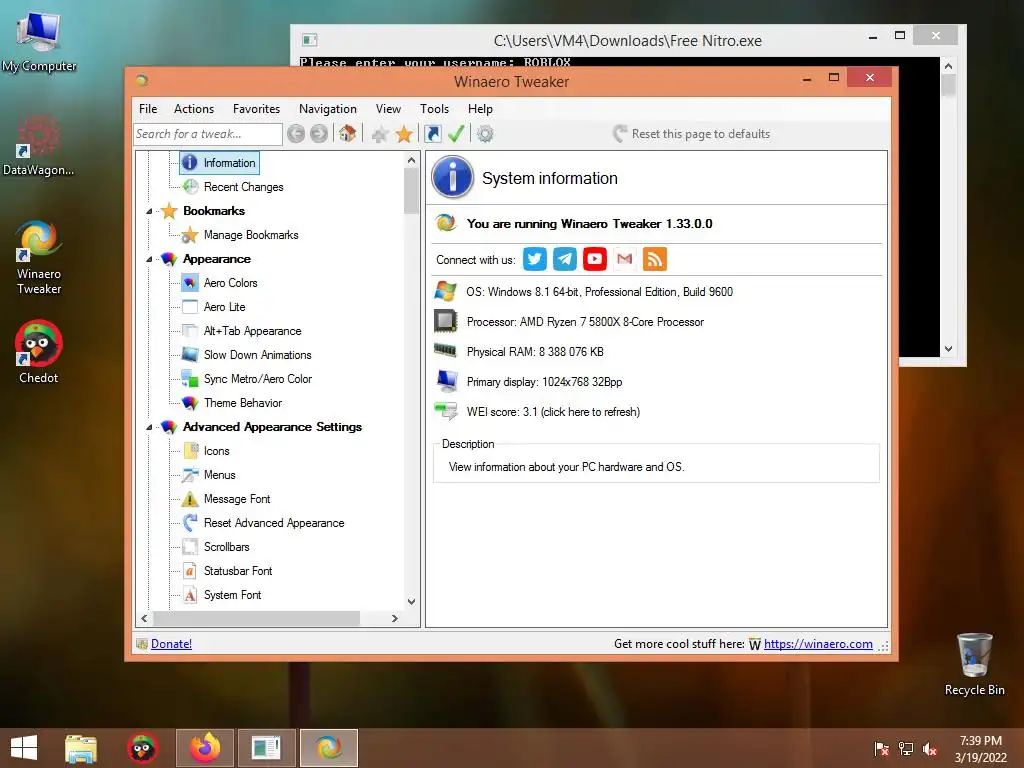Open the YouTube channel icon
1024x768 pixels.
pos(595,259)
